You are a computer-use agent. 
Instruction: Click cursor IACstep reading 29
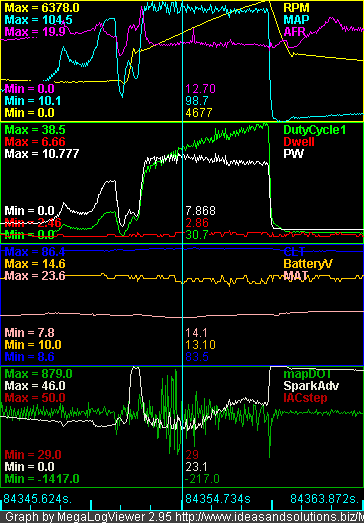[x=192, y=455]
